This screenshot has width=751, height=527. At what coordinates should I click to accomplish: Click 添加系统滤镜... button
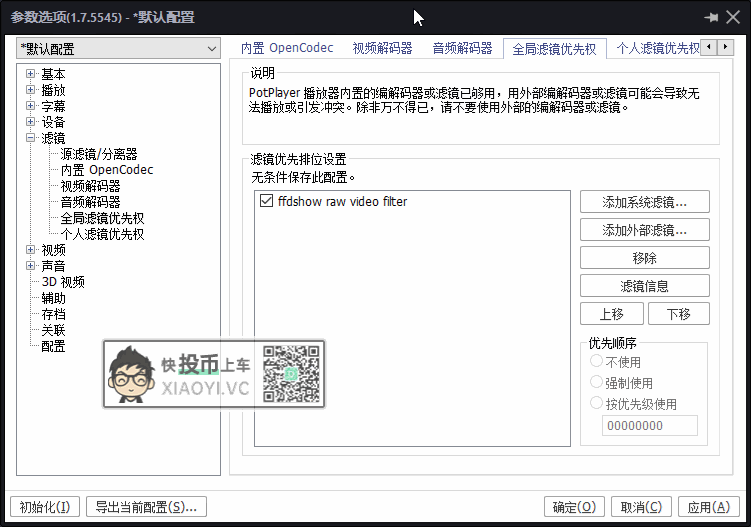(645, 202)
